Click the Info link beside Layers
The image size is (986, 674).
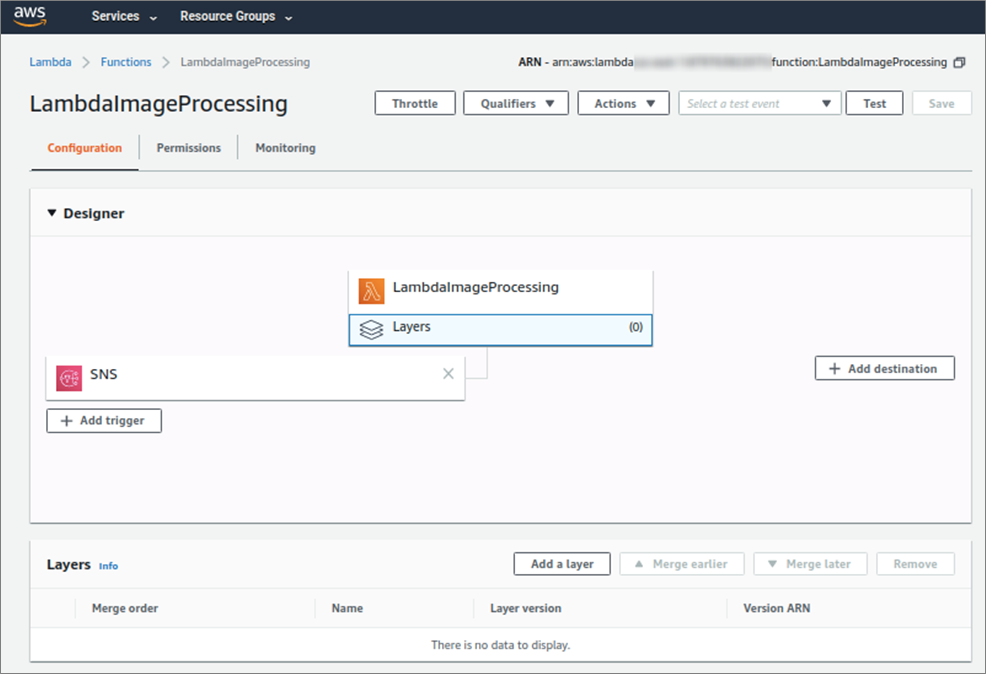[108, 565]
